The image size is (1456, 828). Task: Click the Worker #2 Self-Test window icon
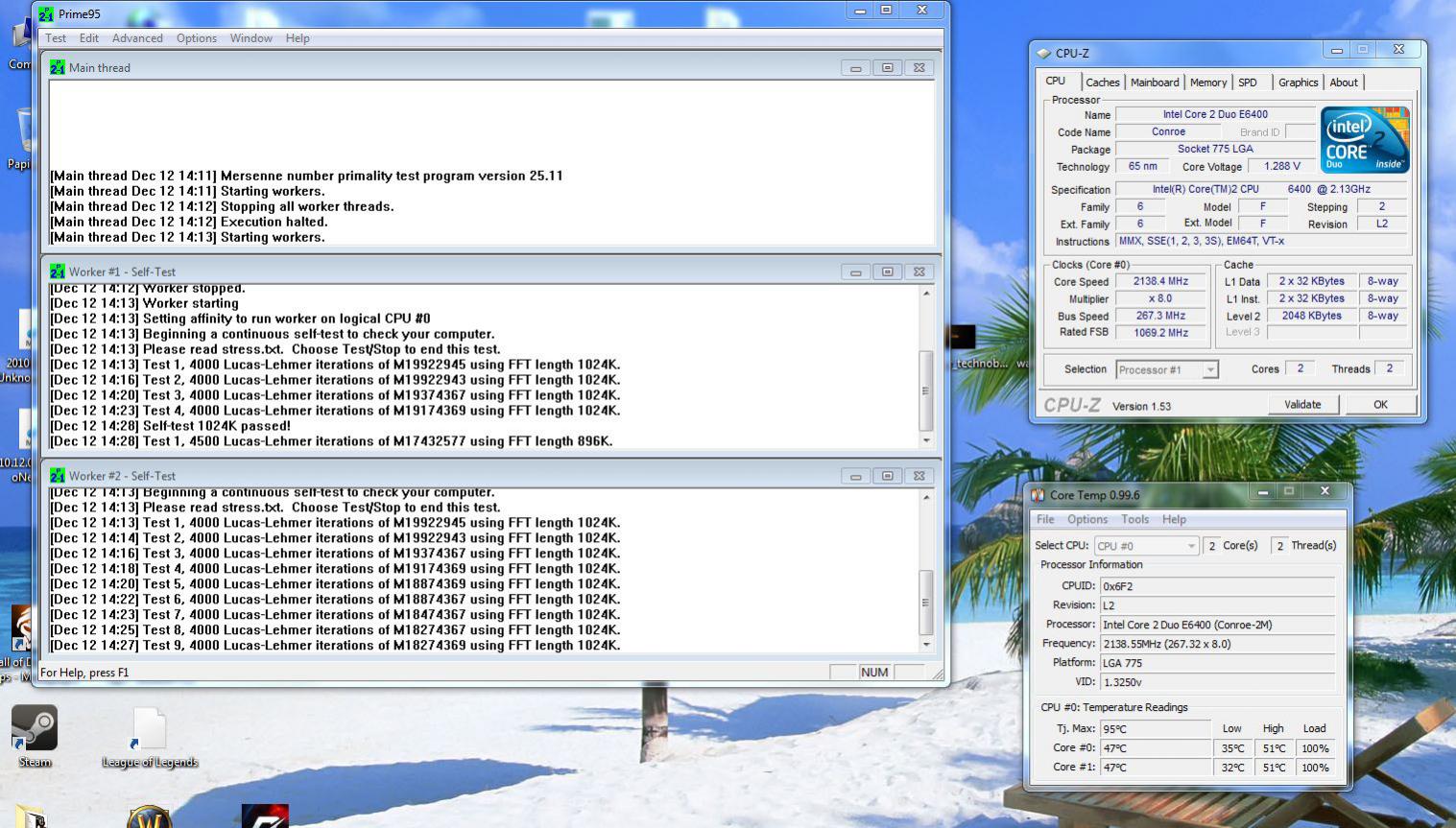(58, 476)
